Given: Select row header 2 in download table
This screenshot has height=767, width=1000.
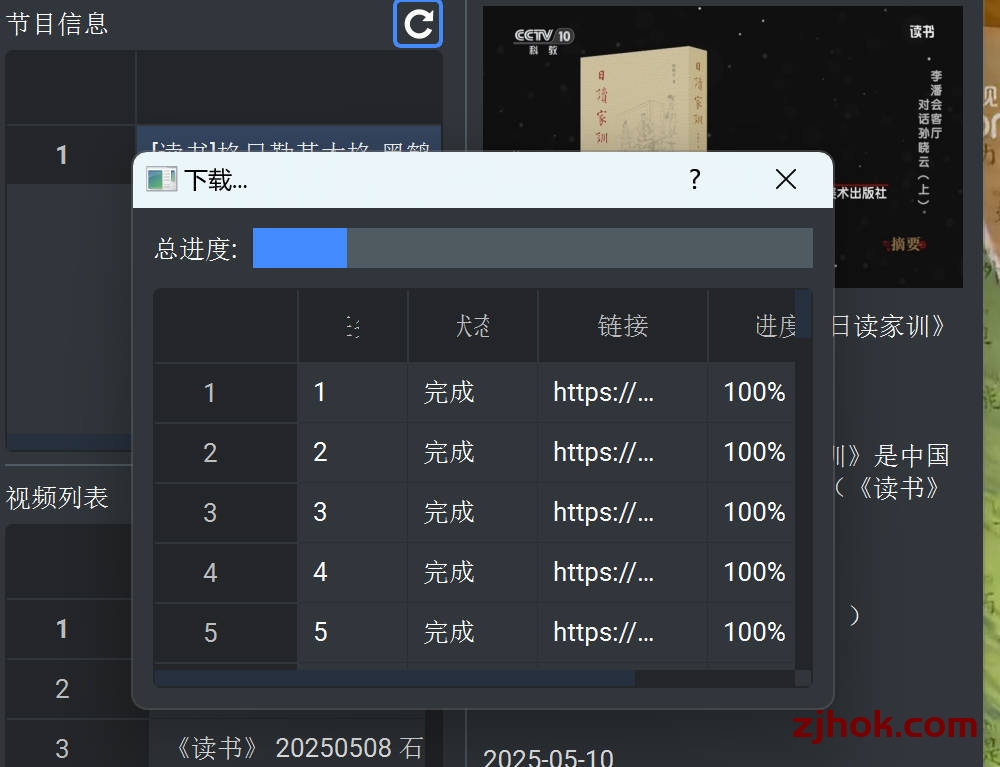Looking at the screenshot, I should (x=226, y=453).
